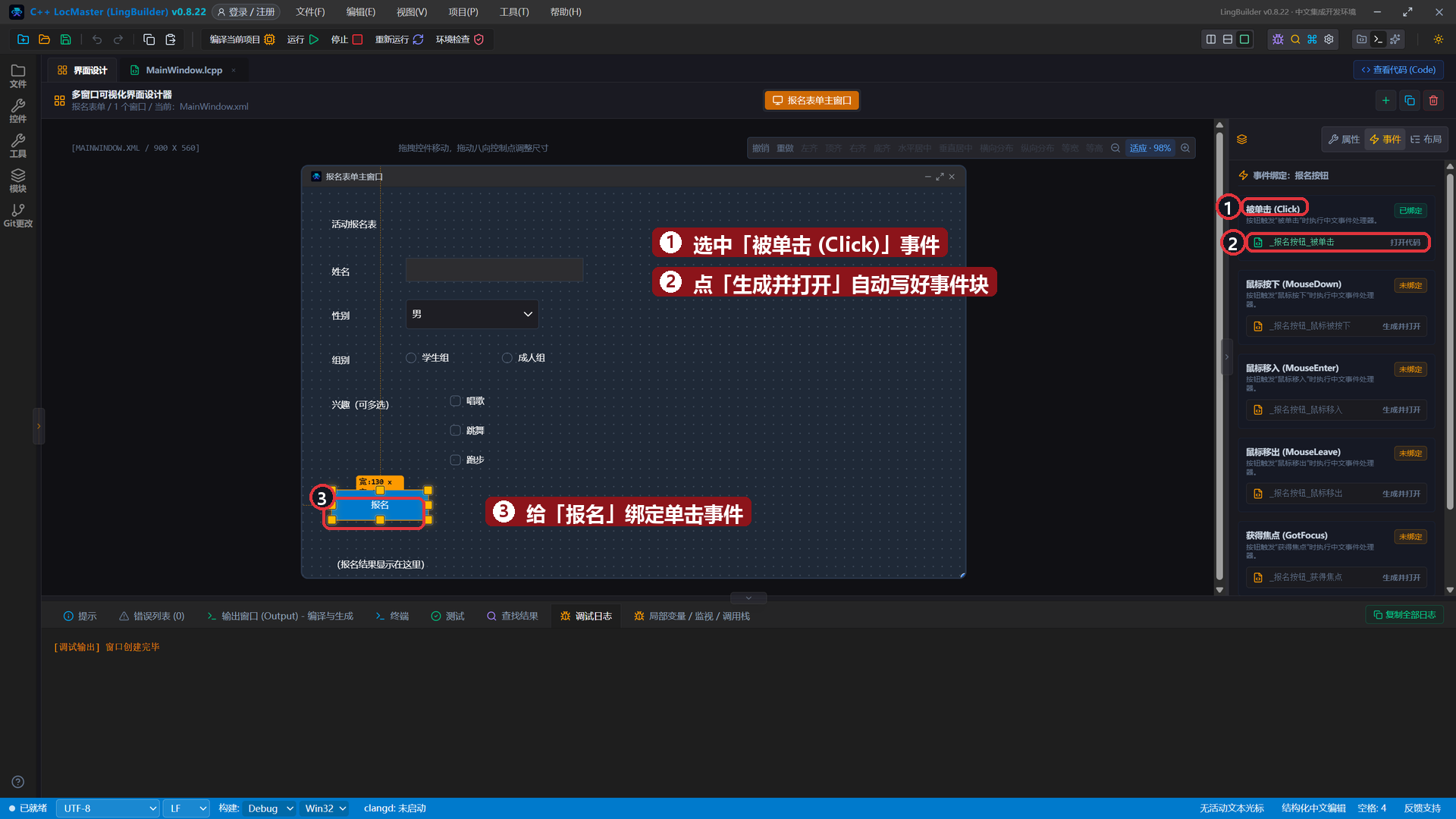
Task: Toggle theme with the sun icon
Action: coord(1439,39)
